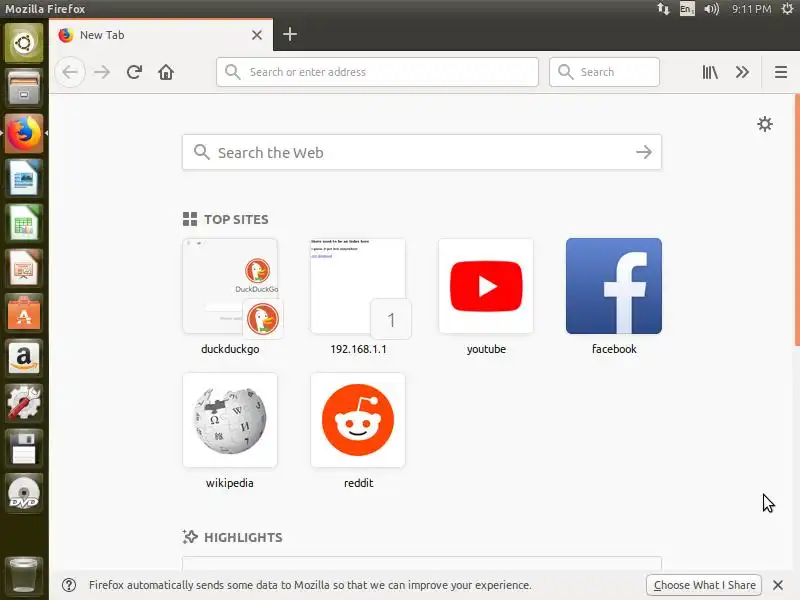Screen dimensions: 800x600
Task: Submit web search with arrow button
Action: 644,152
